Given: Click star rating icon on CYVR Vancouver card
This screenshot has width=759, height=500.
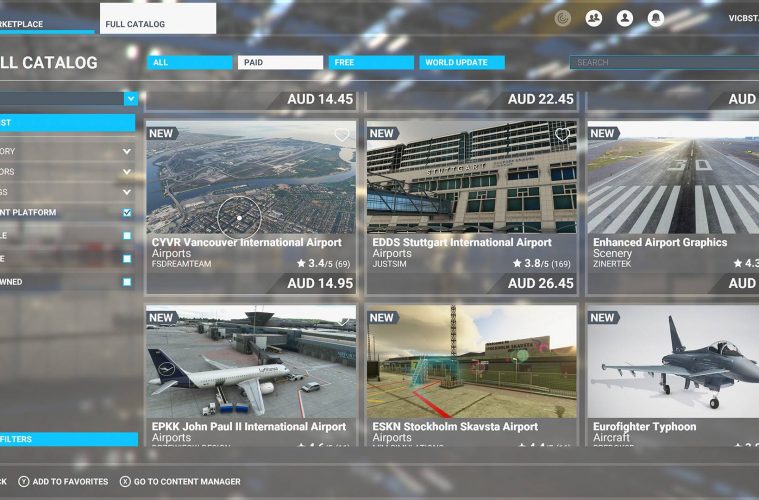Looking at the screenshot, I should (x=301, y=263).
